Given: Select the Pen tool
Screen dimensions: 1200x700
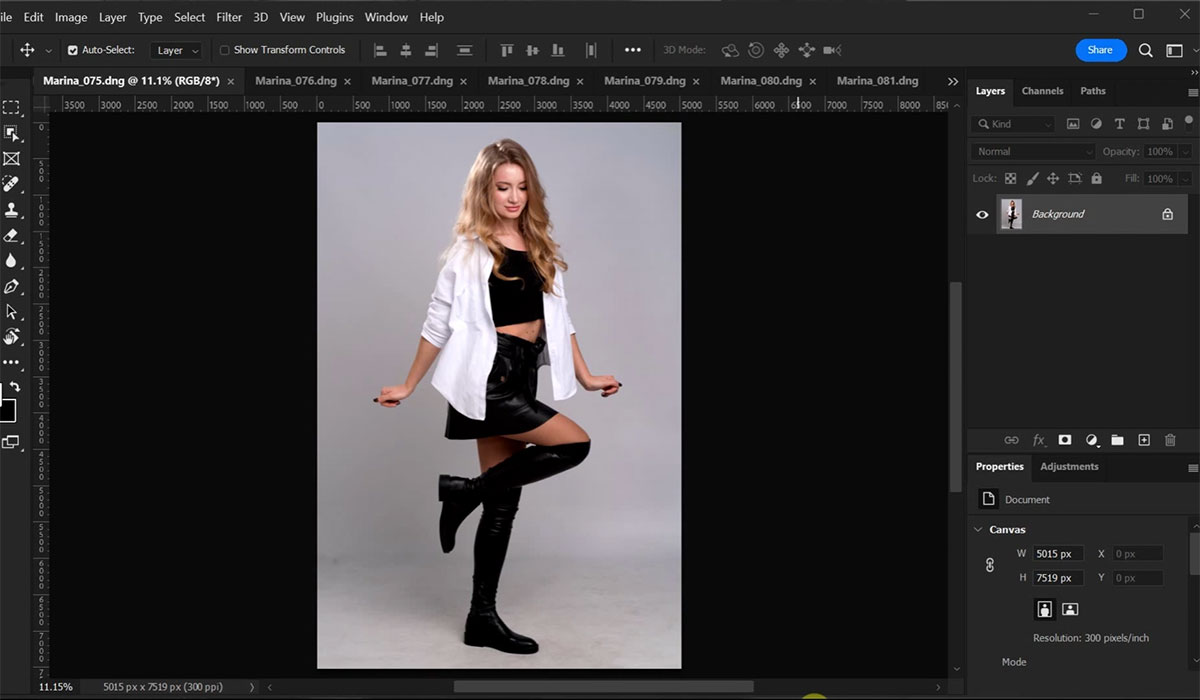Looking at the screenshot, I should coord(11,287).
